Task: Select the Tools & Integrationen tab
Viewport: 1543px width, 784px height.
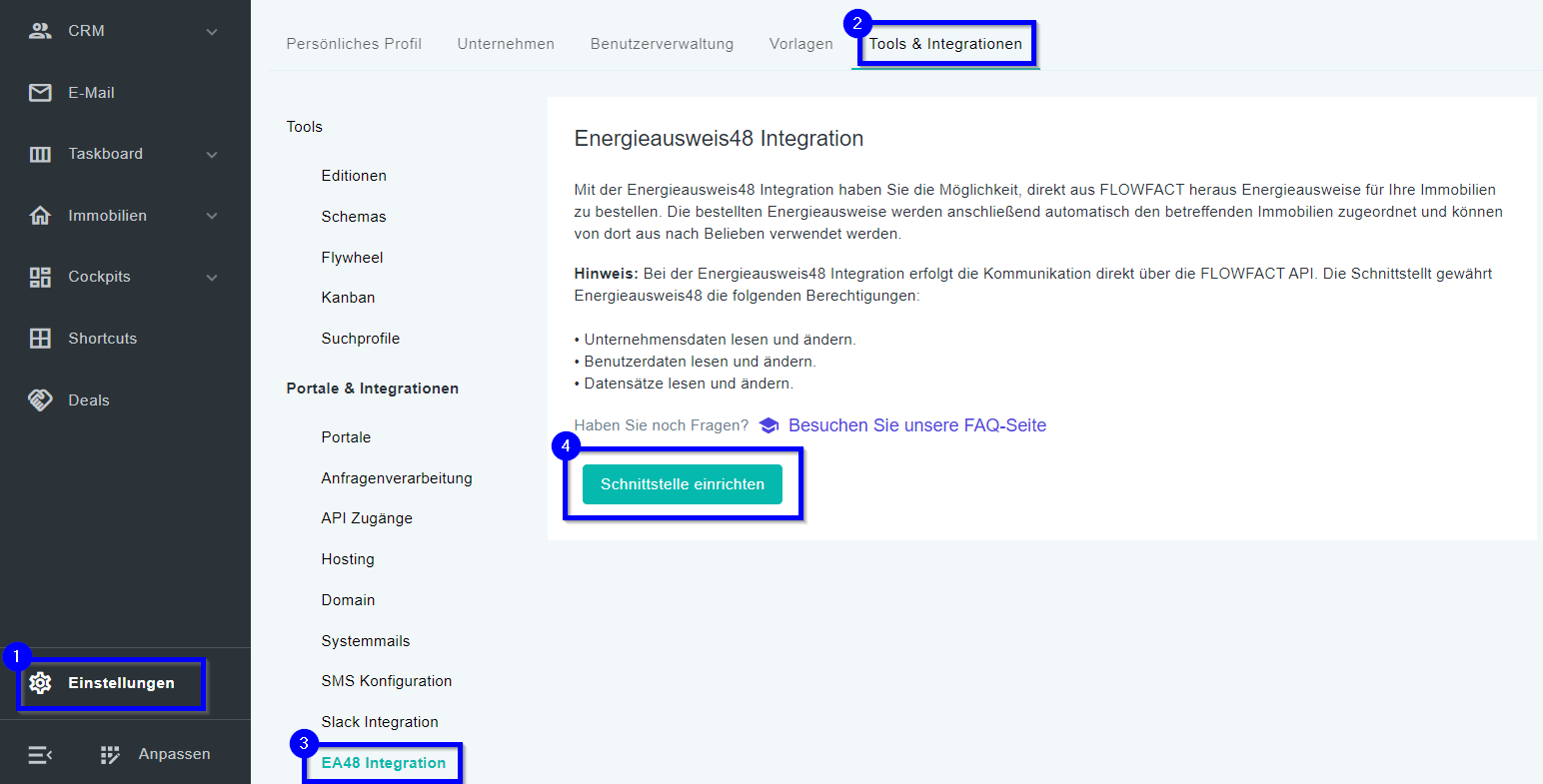Action: coord(945,44)
